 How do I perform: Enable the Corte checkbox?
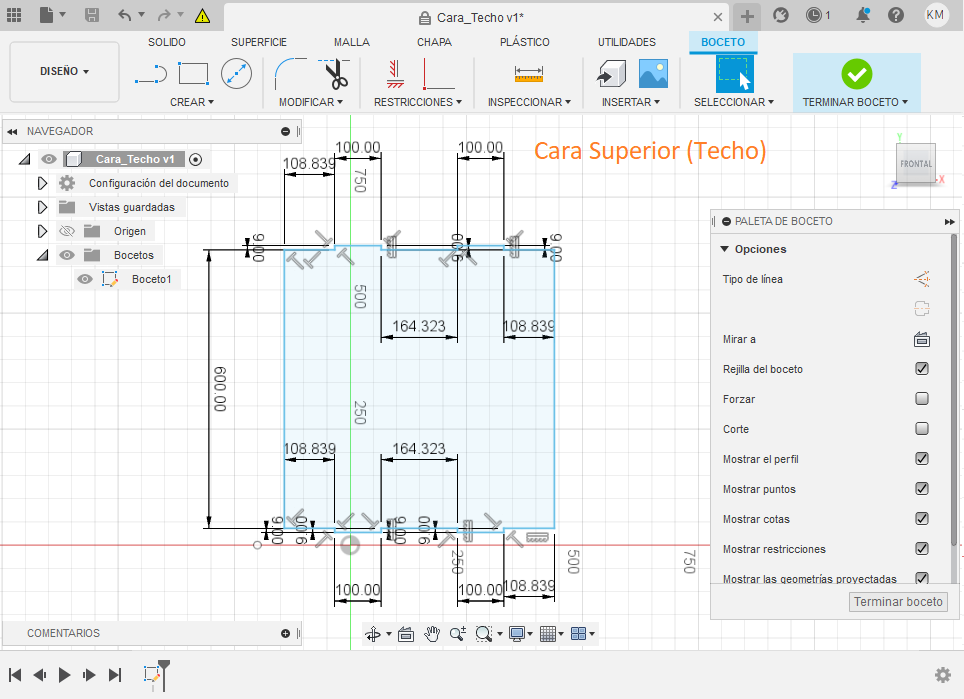pos(922,429)
